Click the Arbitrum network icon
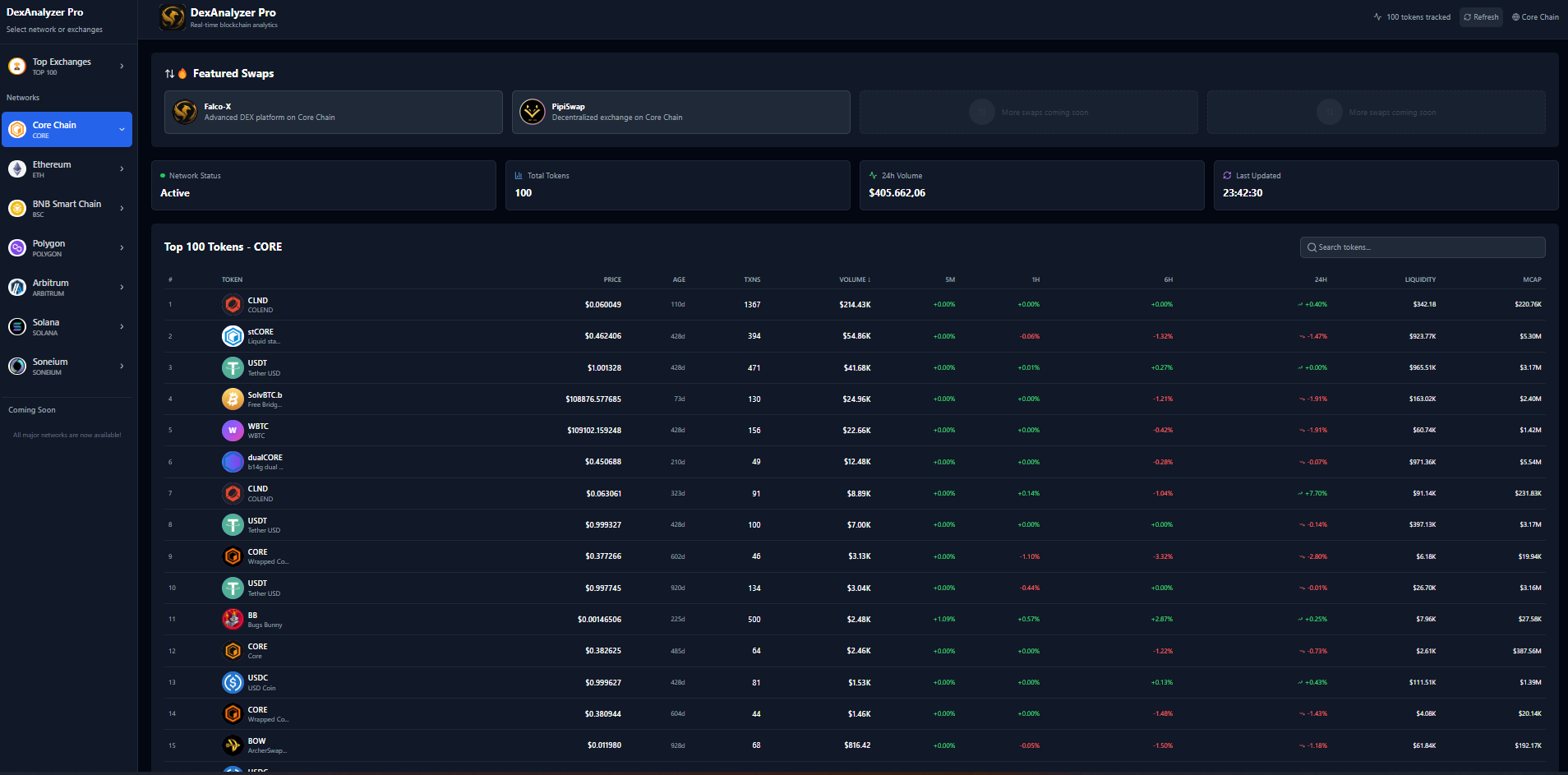This screenshot has width=1568, height=775. [x=17, y=287]
